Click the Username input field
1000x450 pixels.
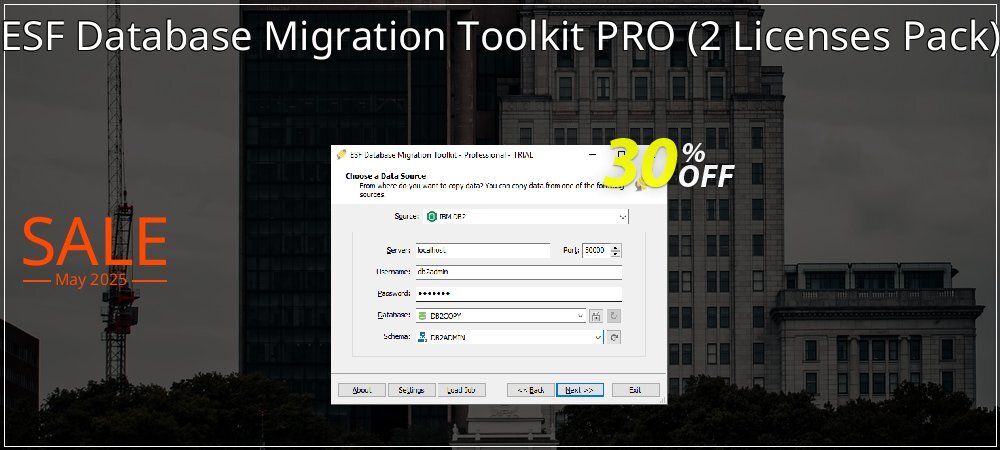(518, 272)
